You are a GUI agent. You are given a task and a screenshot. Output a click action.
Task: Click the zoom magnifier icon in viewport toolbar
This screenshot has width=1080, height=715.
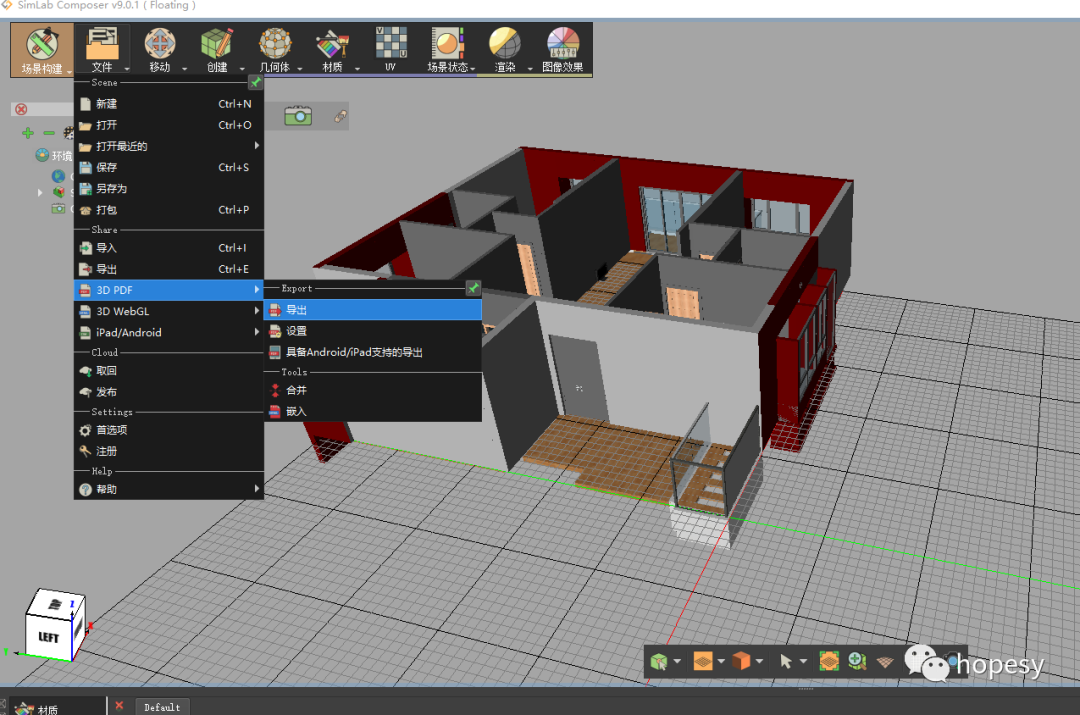click(x=856, y=661)
